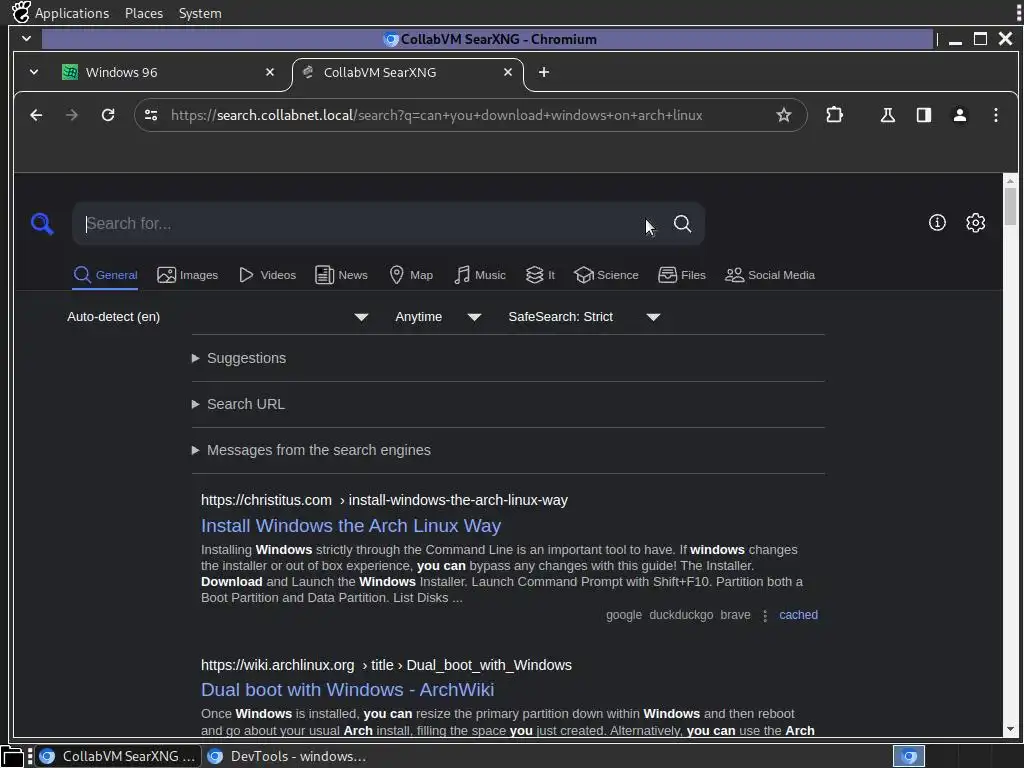1024x768 pixels.
Task: Click the christitus.com result URL
Action: point(384,500)
